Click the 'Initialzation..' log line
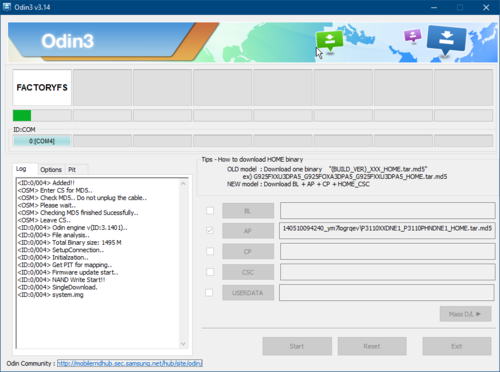This screenshot has width=500, height=372. click(x=53, y=257)
